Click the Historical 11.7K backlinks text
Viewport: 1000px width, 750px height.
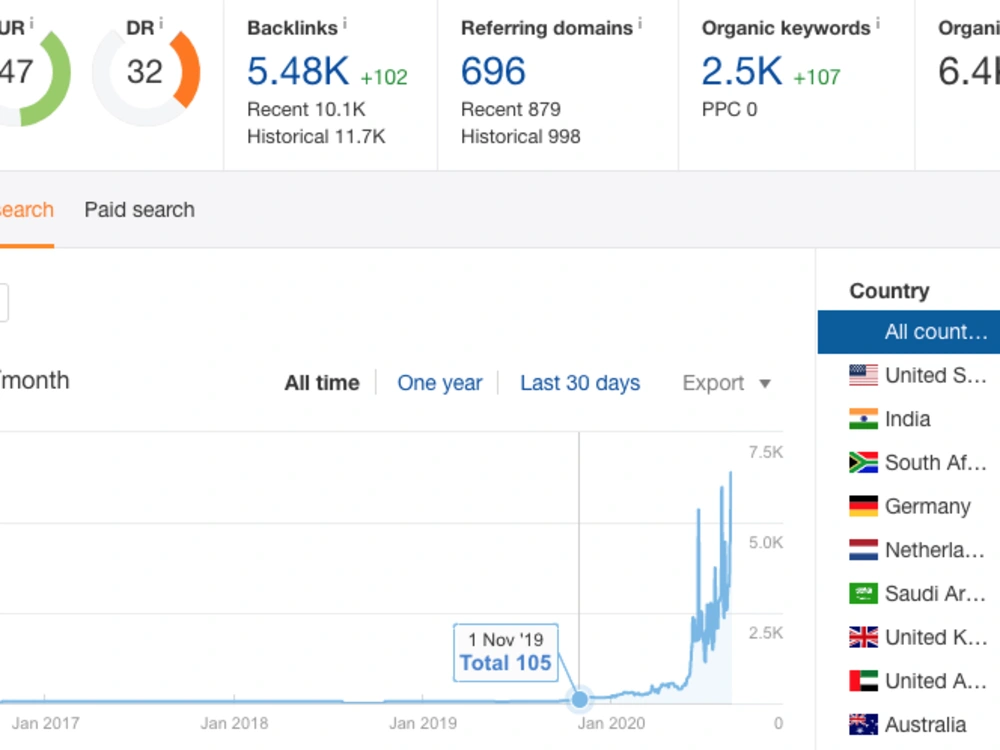[316, 136]
